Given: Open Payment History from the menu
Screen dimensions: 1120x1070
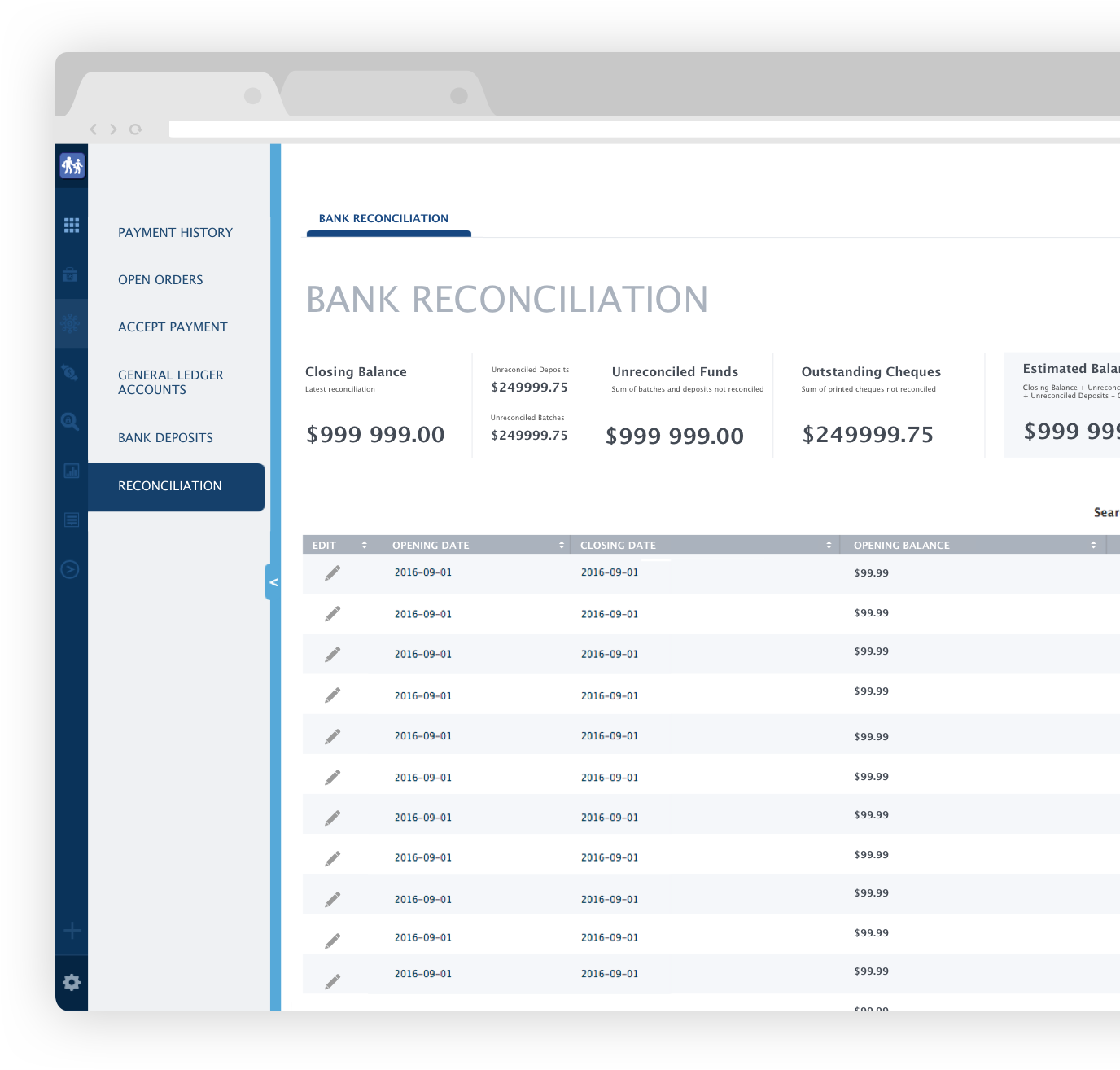Looking at the screenshot, I should coord(175,232).
